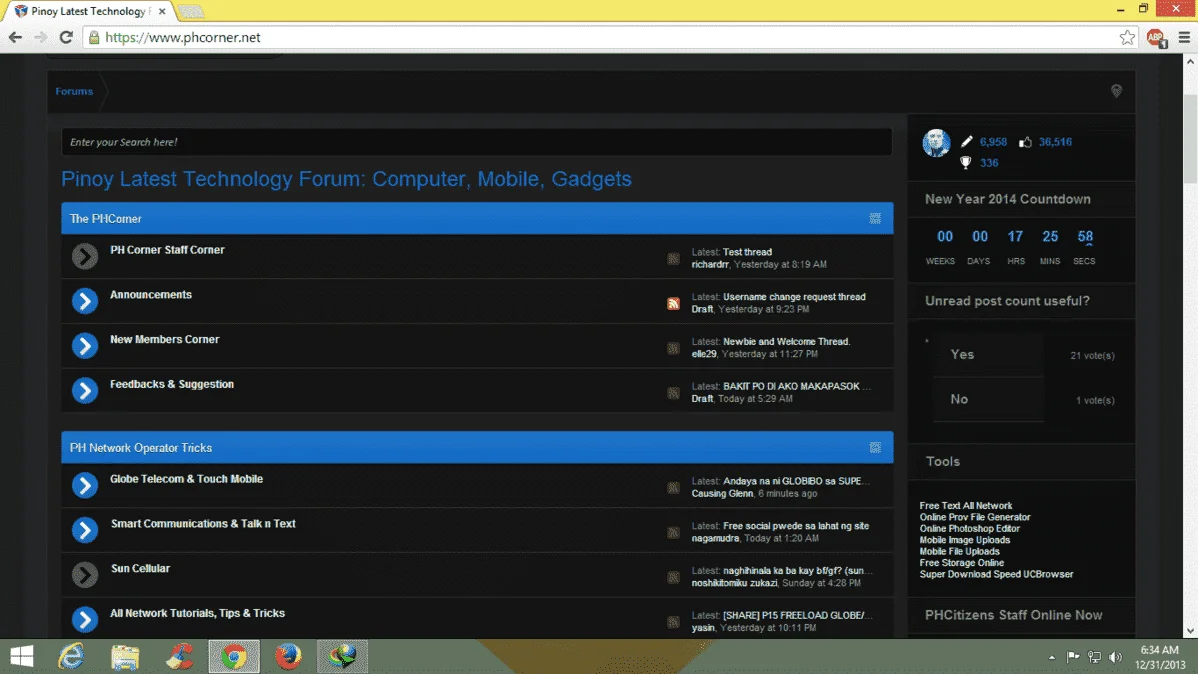
Task: Collapse The PHCorner category toggle
Action: [x=875, y=219]
